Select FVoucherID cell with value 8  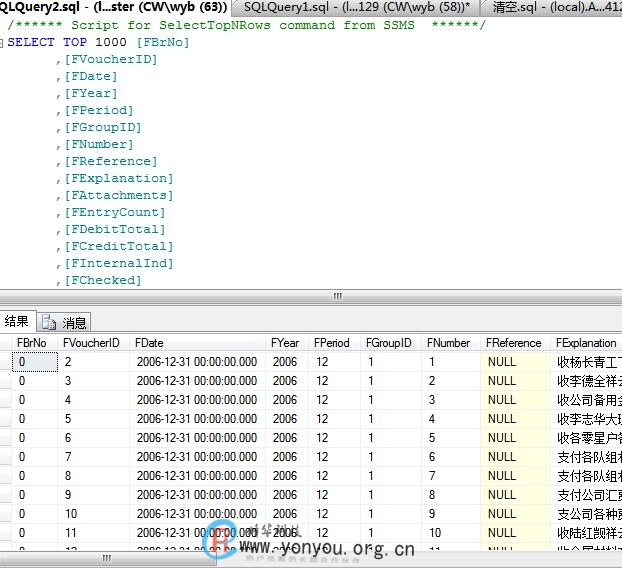coord(94,476)
